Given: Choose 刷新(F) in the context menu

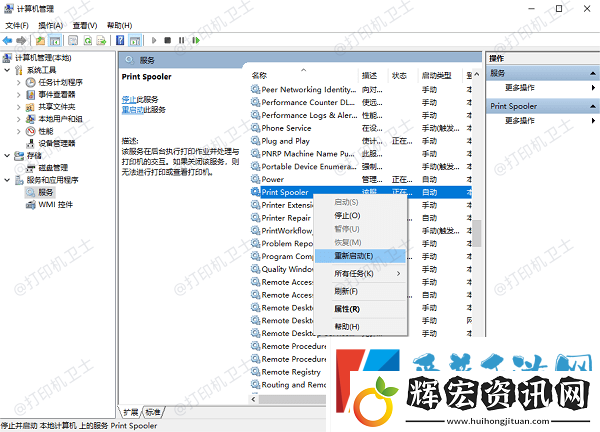Looking at the screenshot, I should point(360,291).
